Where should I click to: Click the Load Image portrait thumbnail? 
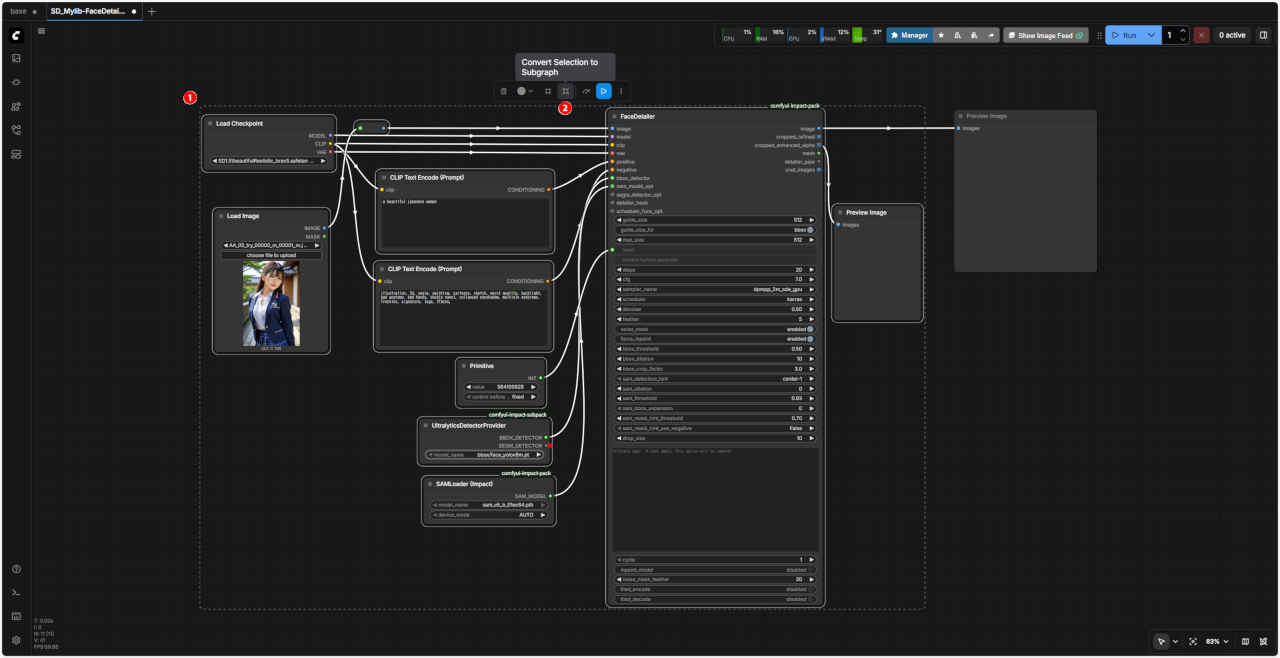[271, 304]
